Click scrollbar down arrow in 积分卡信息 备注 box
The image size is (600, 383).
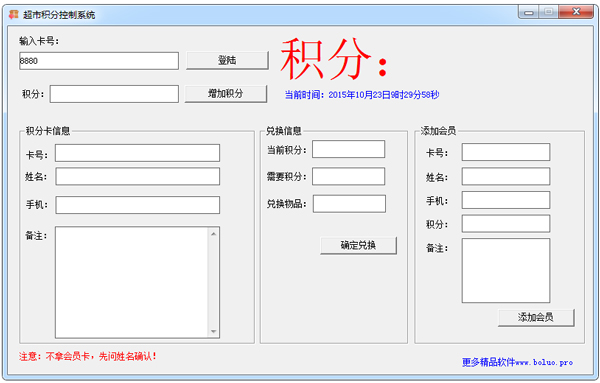pyautogui.click(x=214, y=331)
